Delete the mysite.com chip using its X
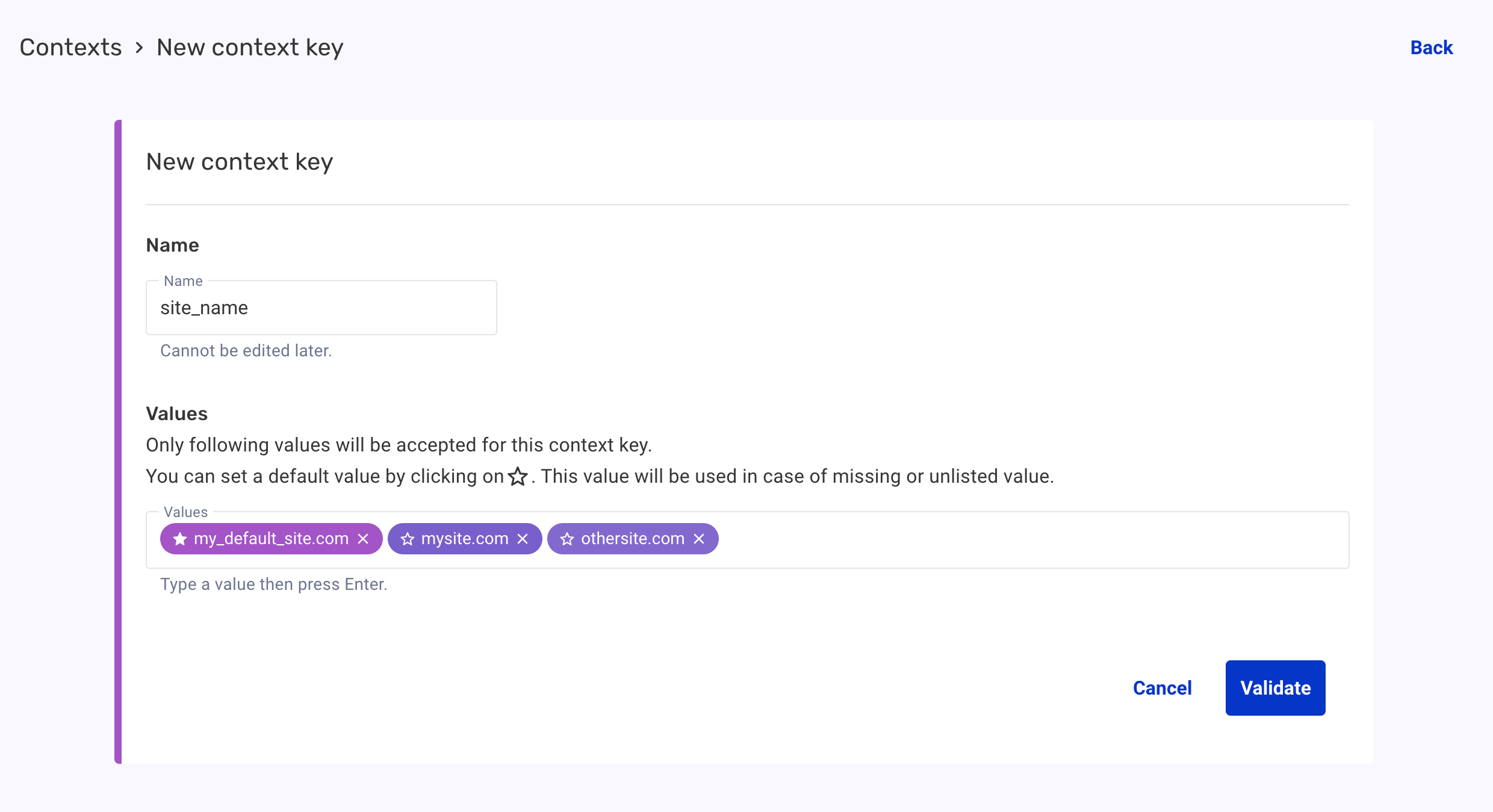Screen dimensions: 1493x812 coord(523,539)
